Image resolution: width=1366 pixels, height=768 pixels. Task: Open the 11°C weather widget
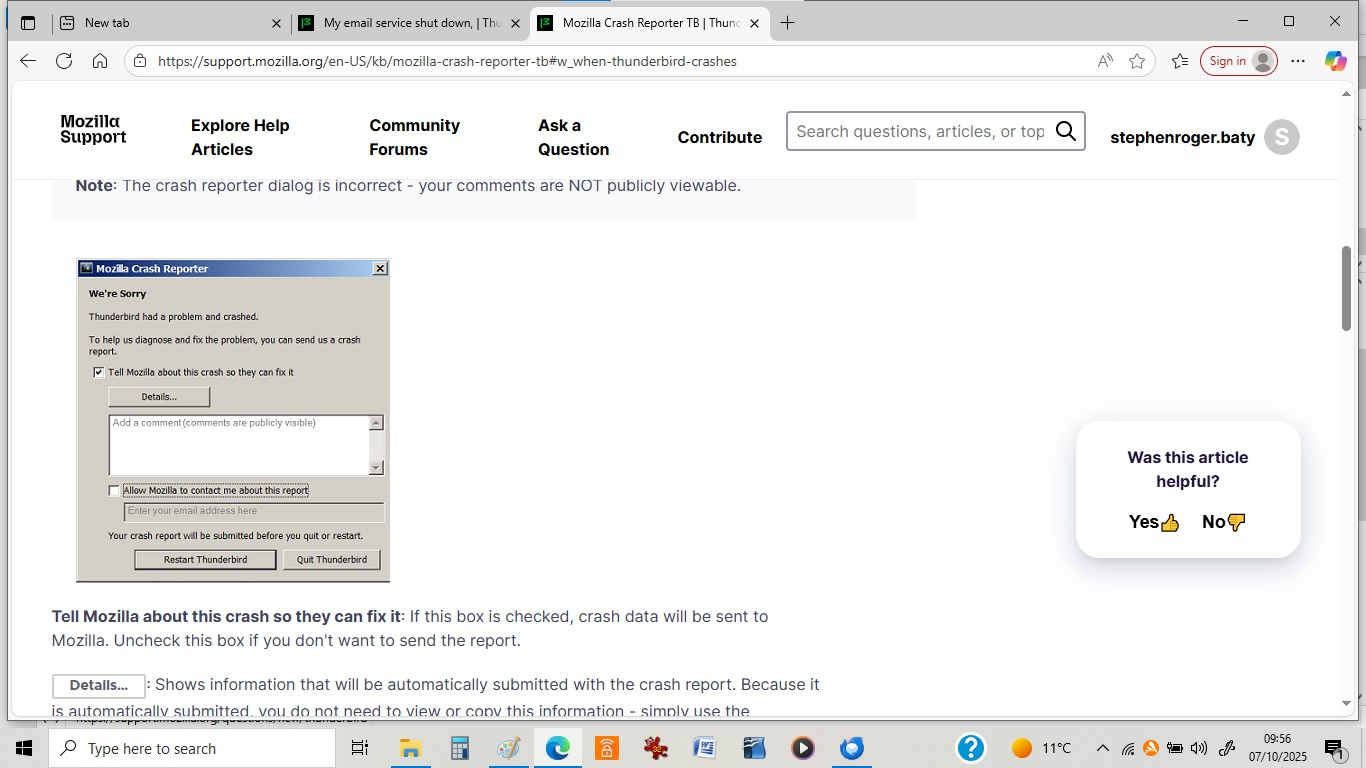coord(1041,748)
